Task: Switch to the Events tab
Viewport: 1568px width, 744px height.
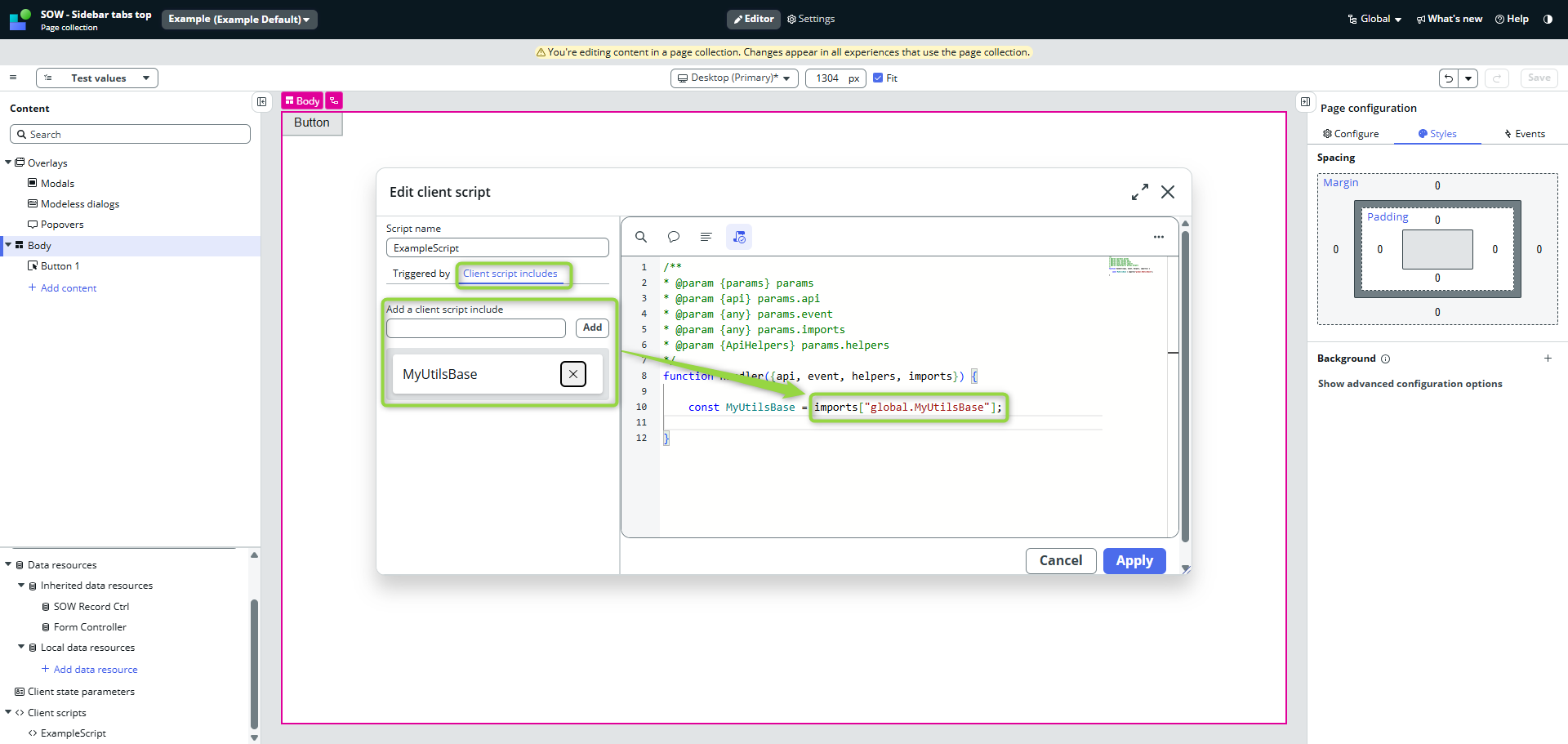Action: click(x=1524, y=134)
